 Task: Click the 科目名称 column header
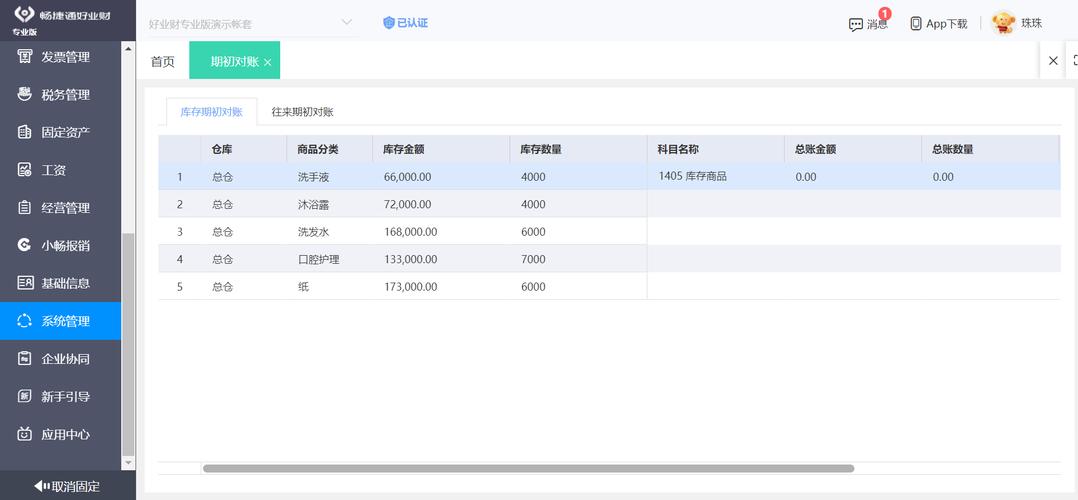(716, 149)
